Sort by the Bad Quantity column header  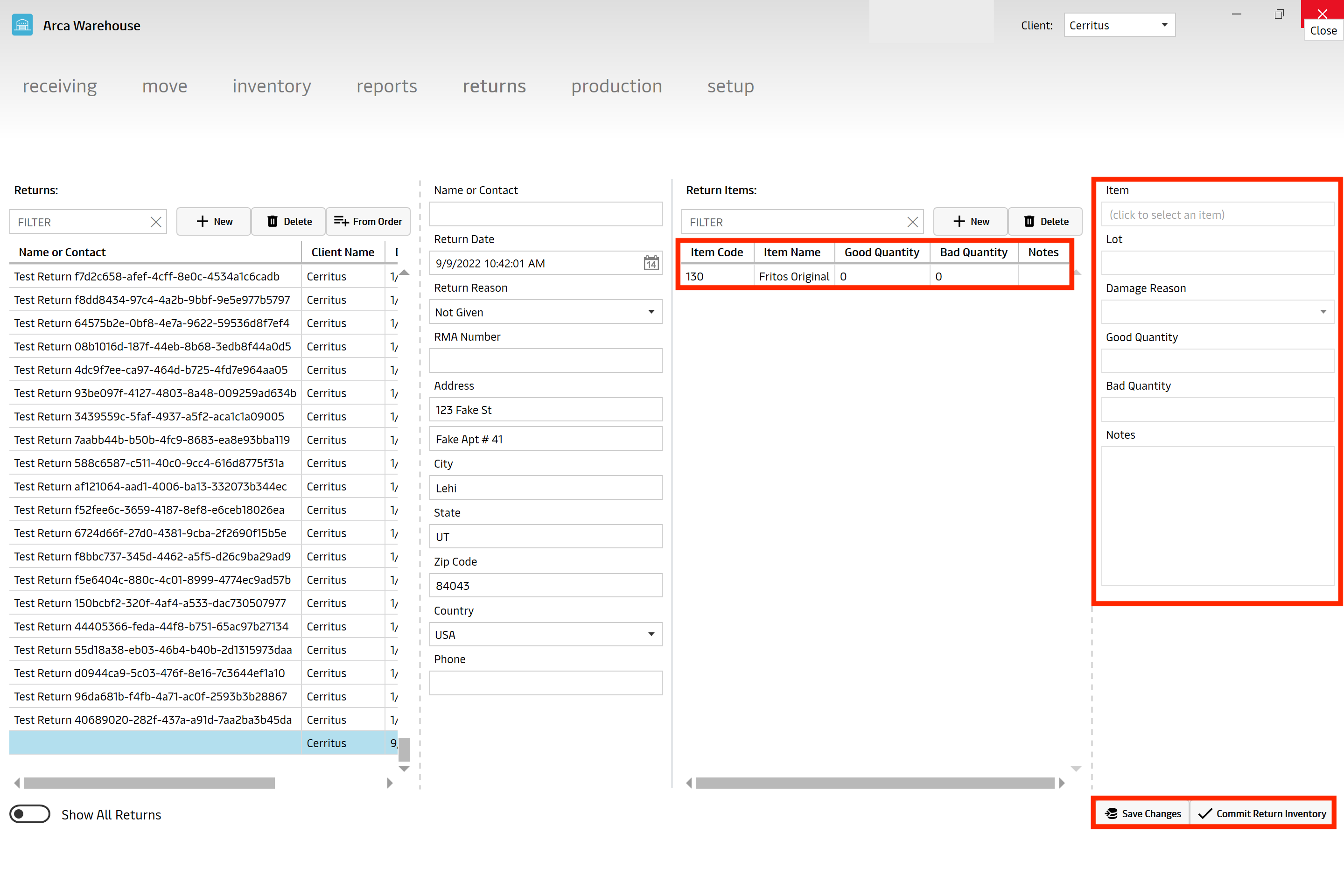974,252
